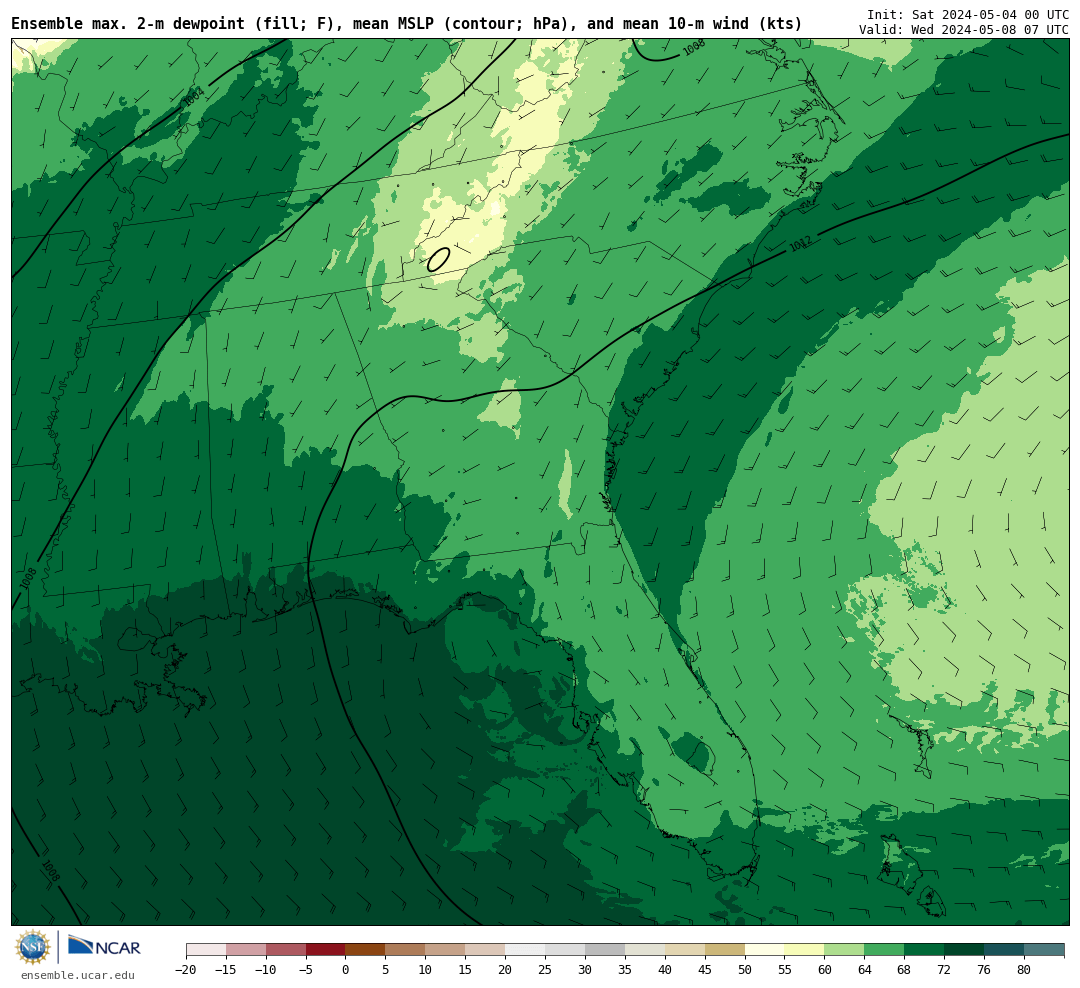
Task: Click the 40 tick label on the colorbar
Action: click(x=665, y=969)
